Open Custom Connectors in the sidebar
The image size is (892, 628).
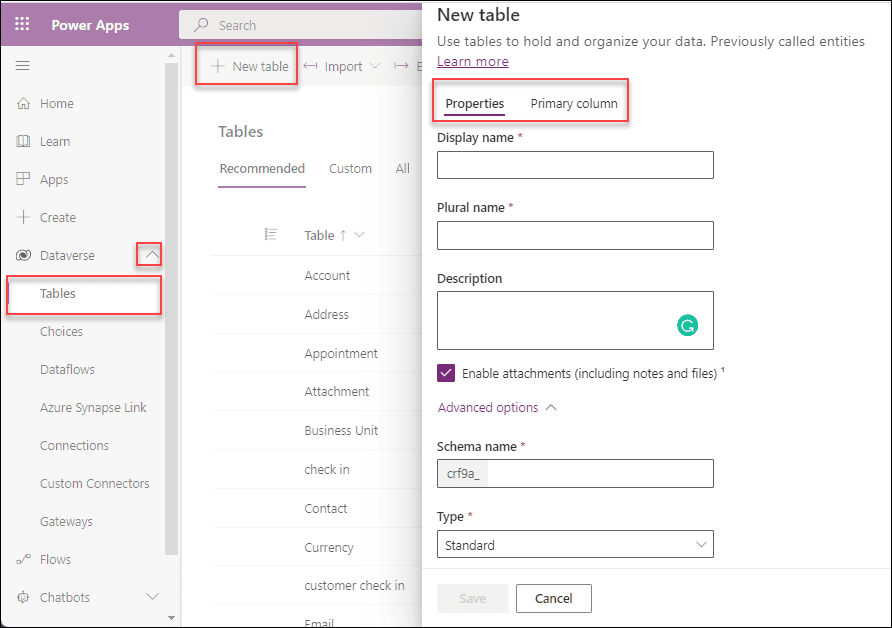coord(94,484)
